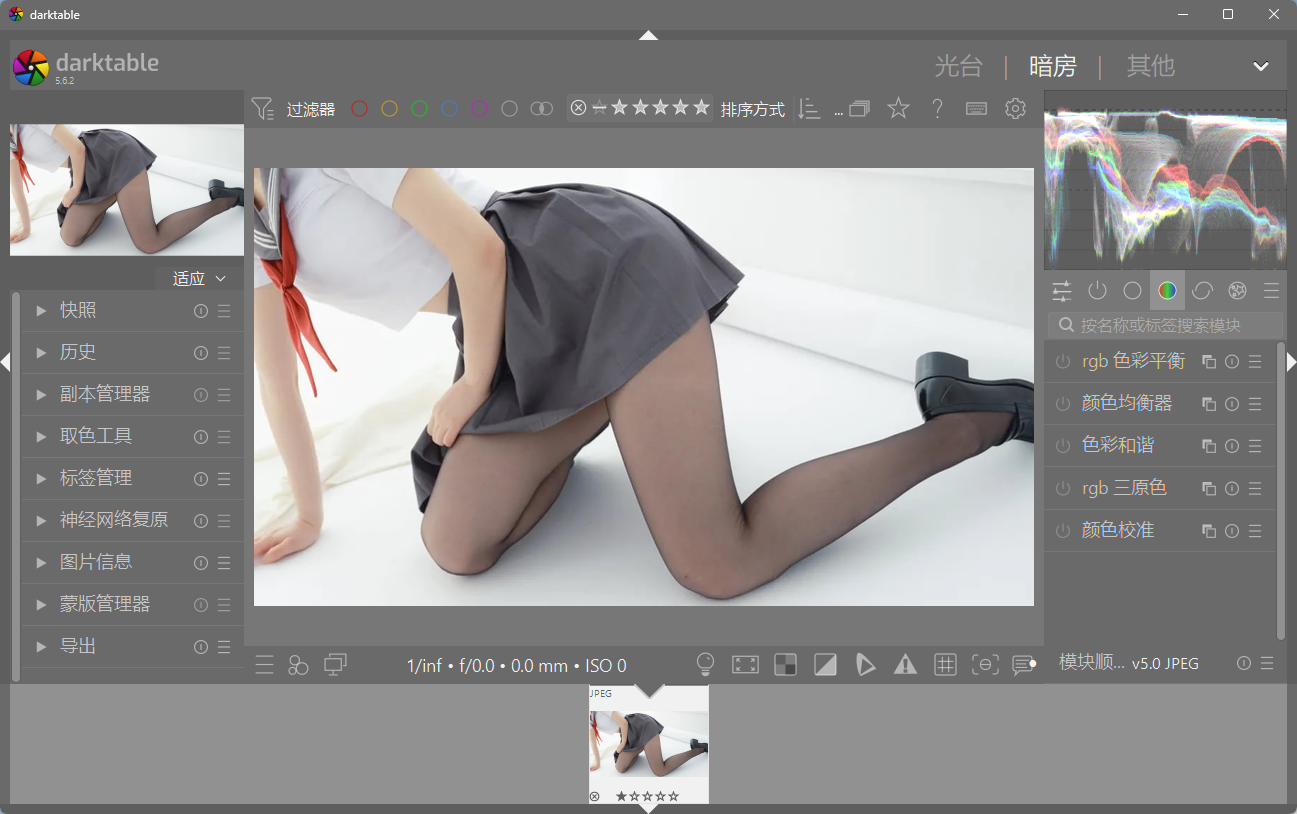Open the keyboard shortcuts icon
Screen dimensions: 1297x814
977,108
